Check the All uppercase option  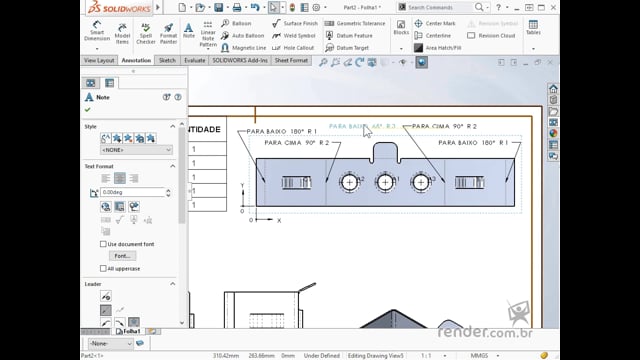coord(103,269)
